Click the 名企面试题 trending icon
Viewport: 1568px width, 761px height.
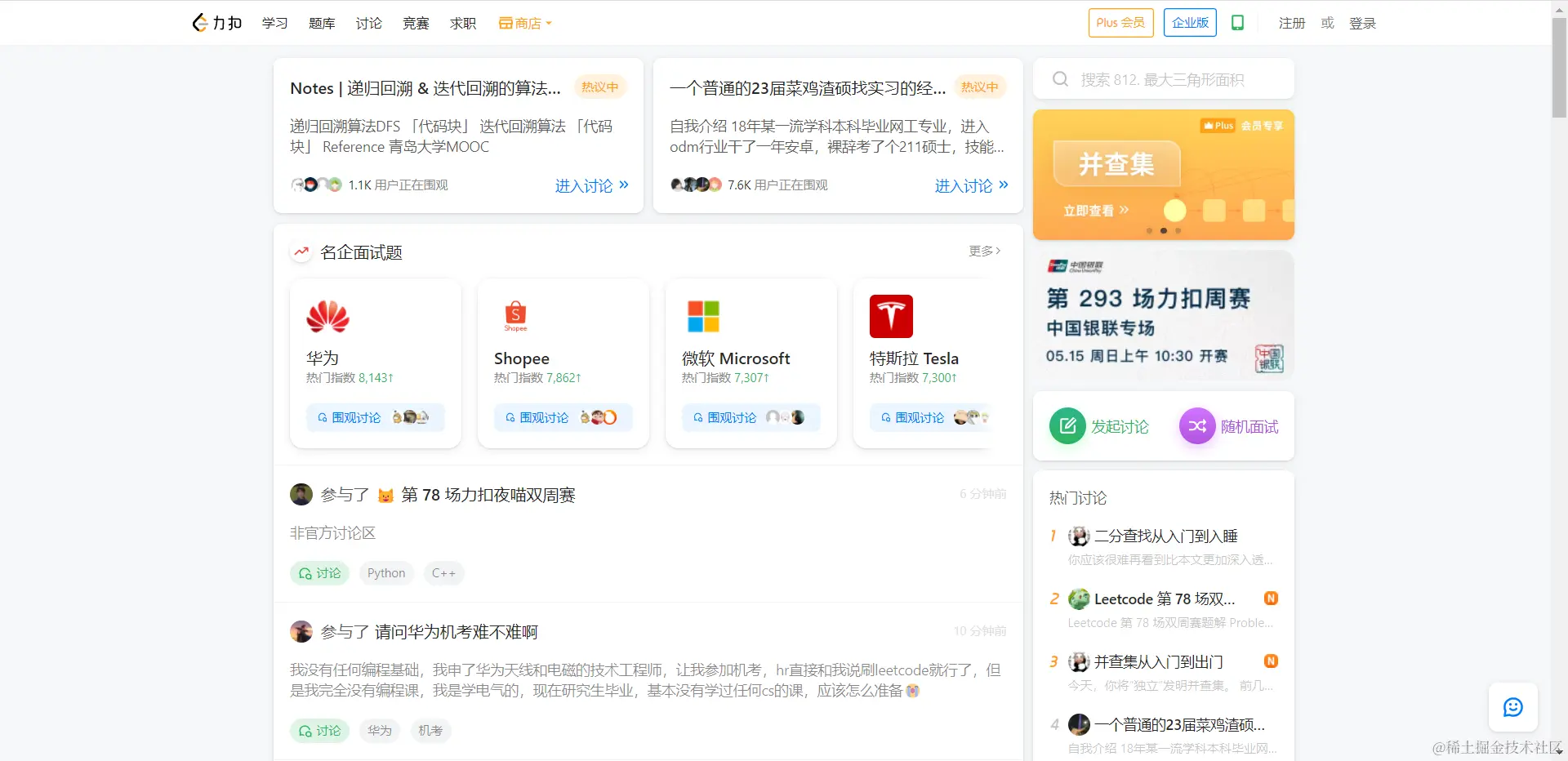301,251
